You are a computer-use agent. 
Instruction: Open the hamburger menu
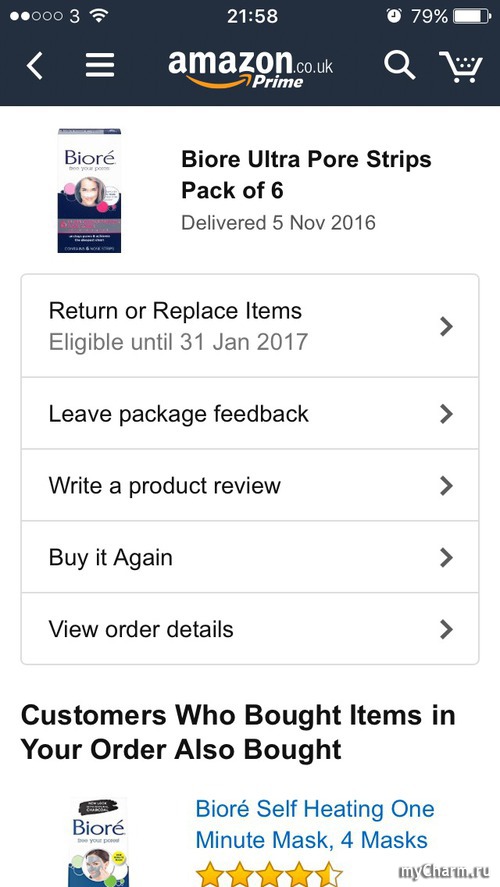100,65
